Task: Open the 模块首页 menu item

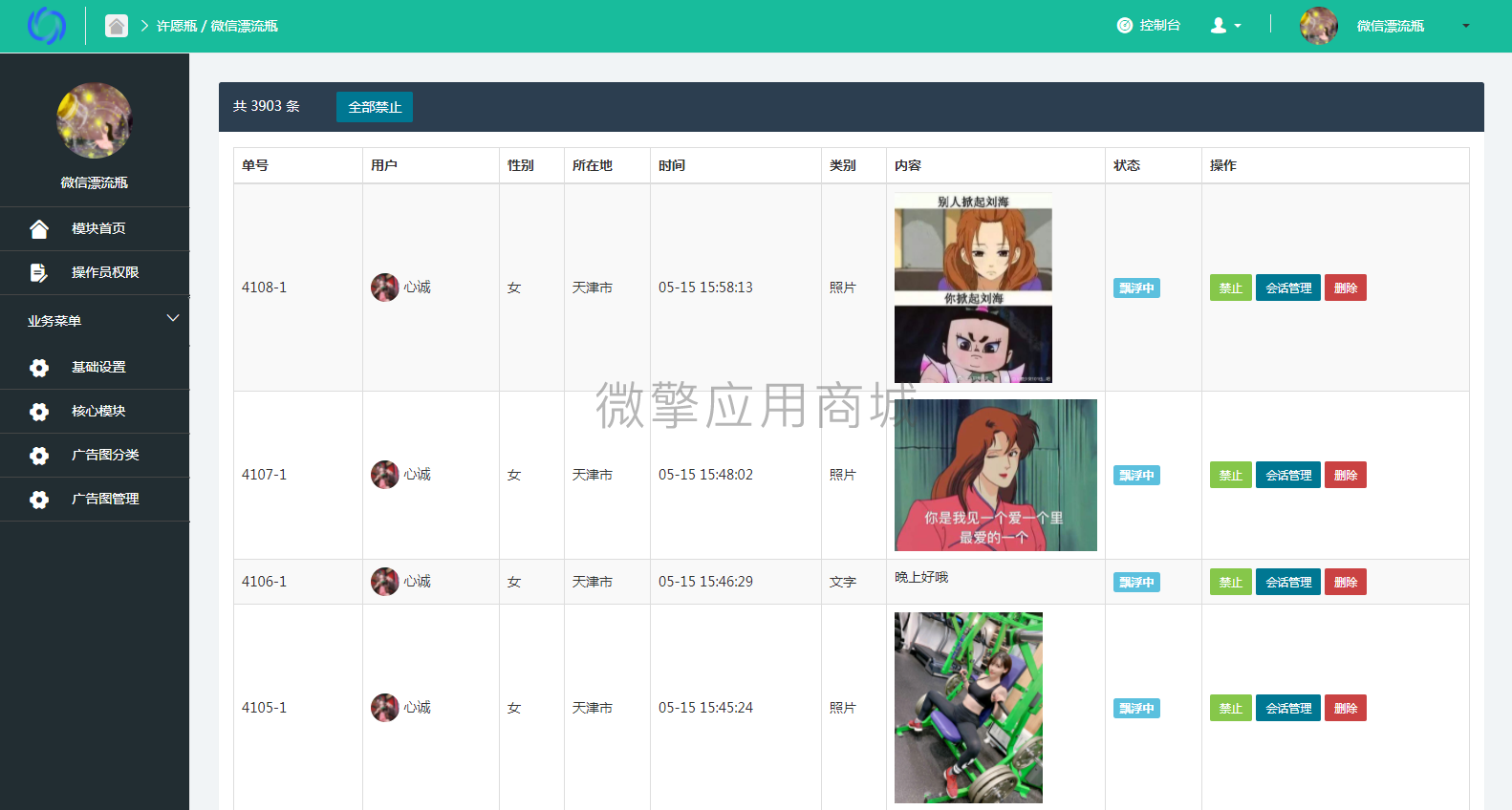Action: point(95,228)
